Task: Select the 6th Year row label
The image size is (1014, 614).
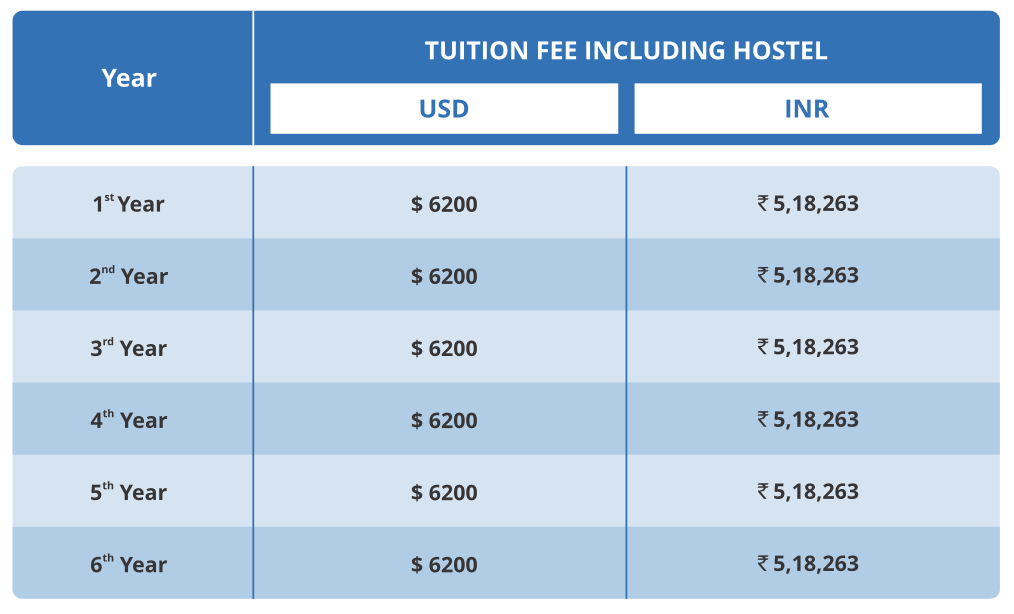Action: coord(129,564)
